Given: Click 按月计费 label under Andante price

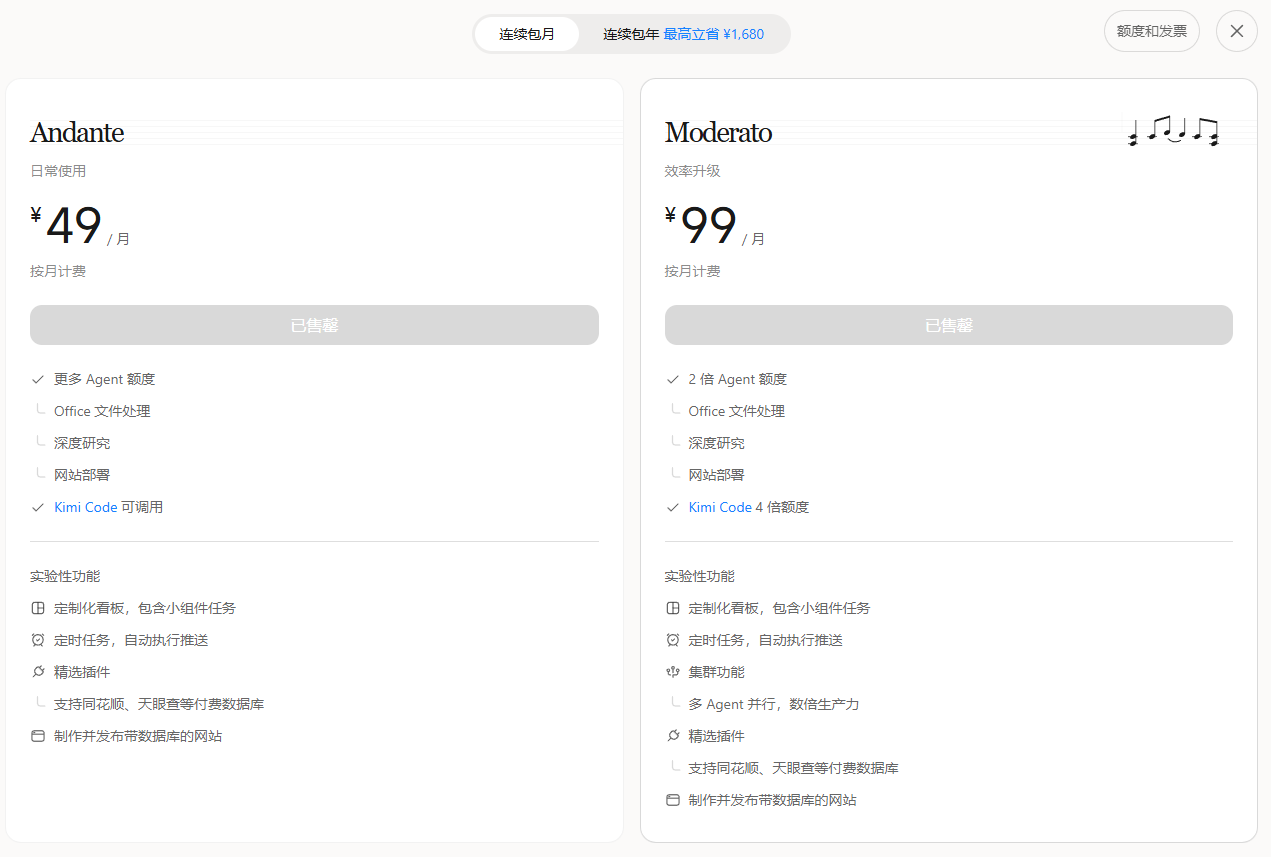Looking at the screenshot, I should click(x=58, y=271).
